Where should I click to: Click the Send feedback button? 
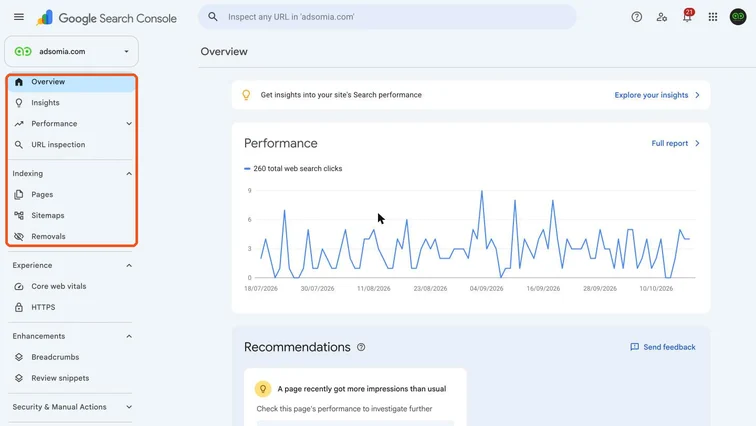pos(663,347)
